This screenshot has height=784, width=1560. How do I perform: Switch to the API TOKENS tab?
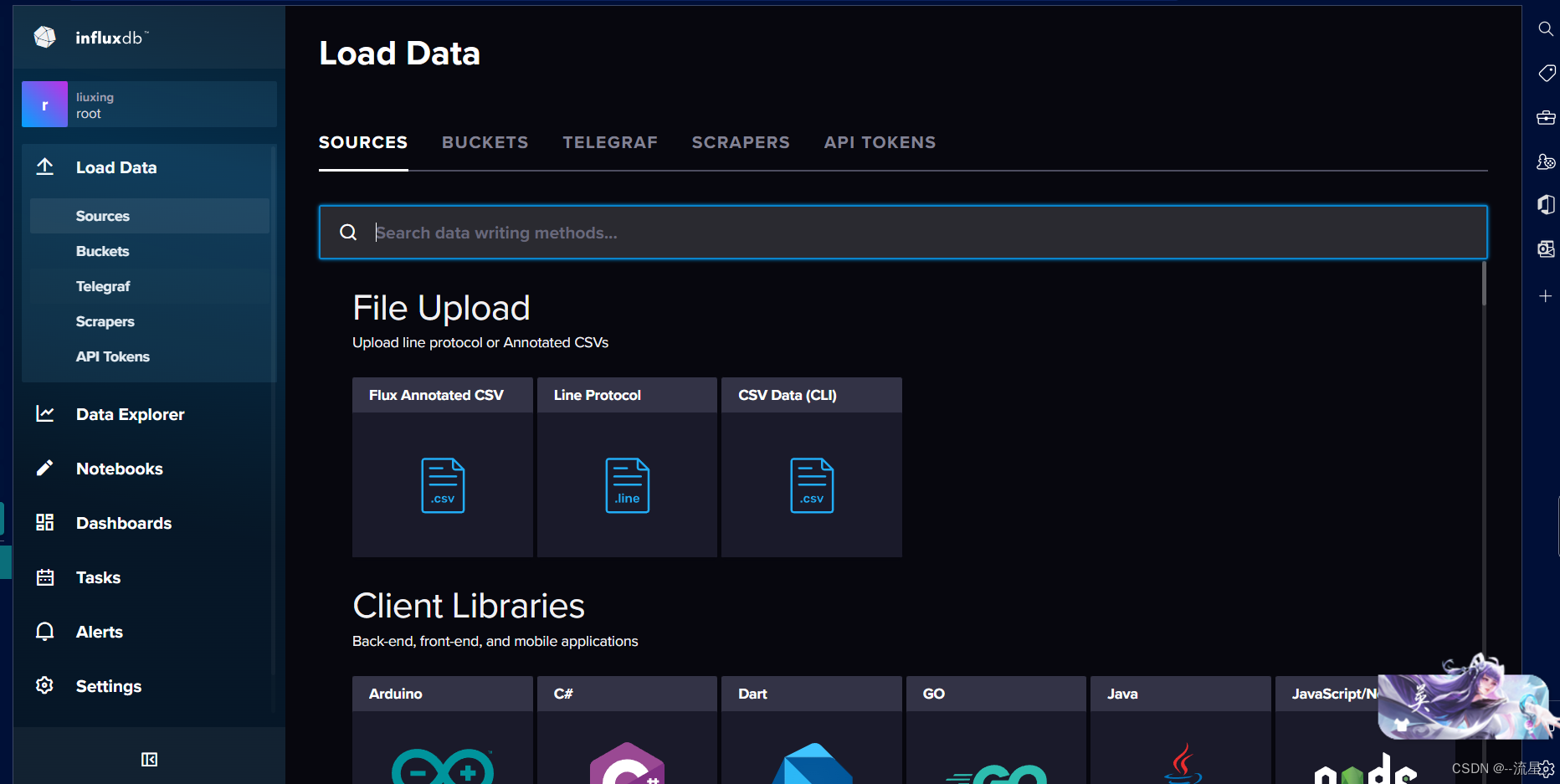click(880, 142)
